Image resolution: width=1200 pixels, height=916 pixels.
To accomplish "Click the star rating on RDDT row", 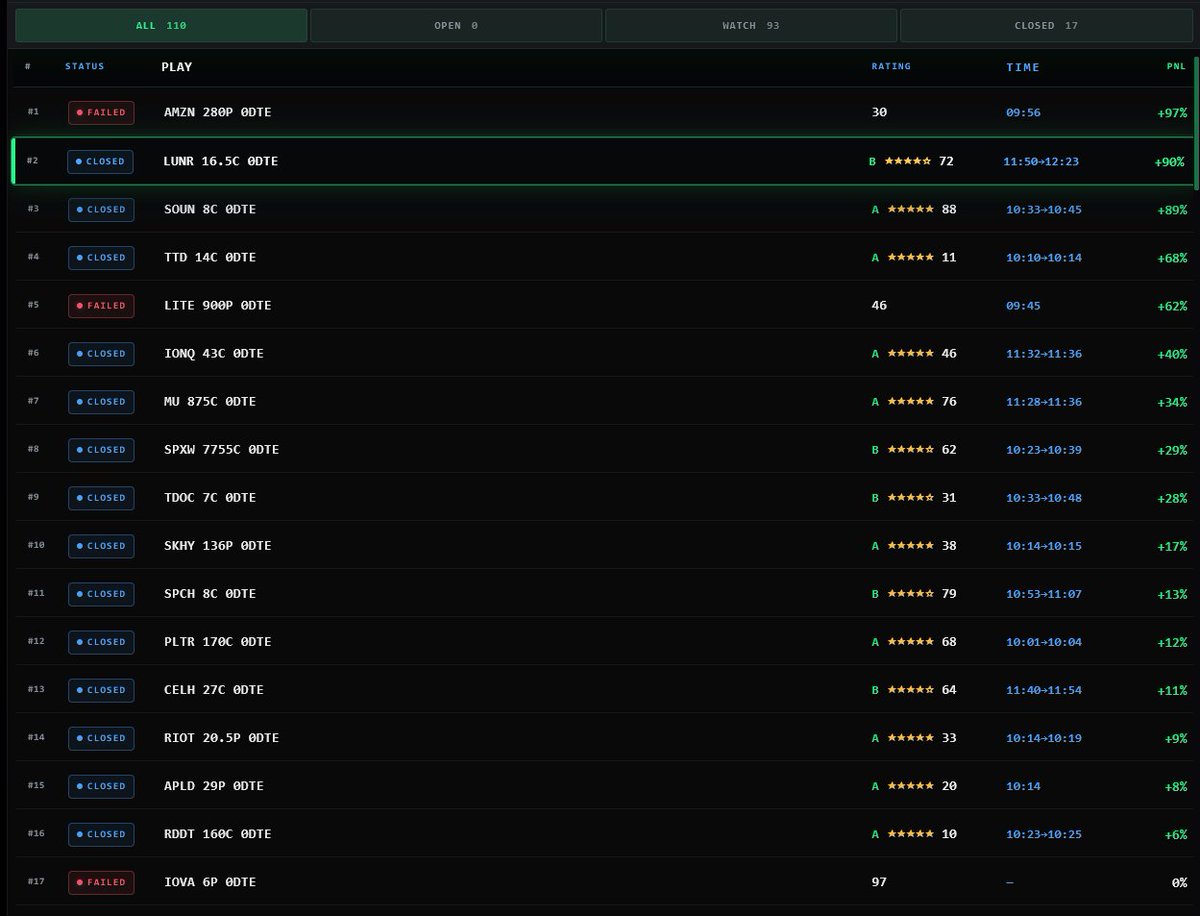I will pos(909,833).
